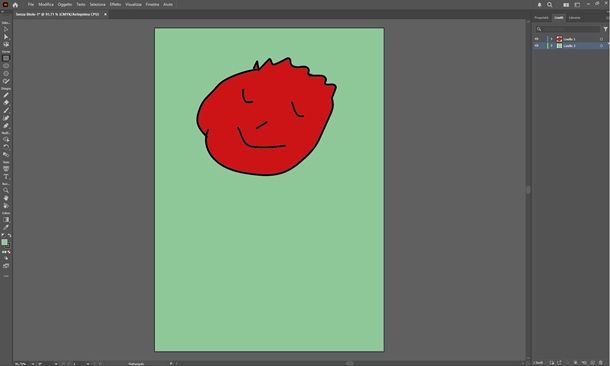Target the green-thumbnail layer circle
The height and width of the screenshot is (366, 610).
[601, 46]
